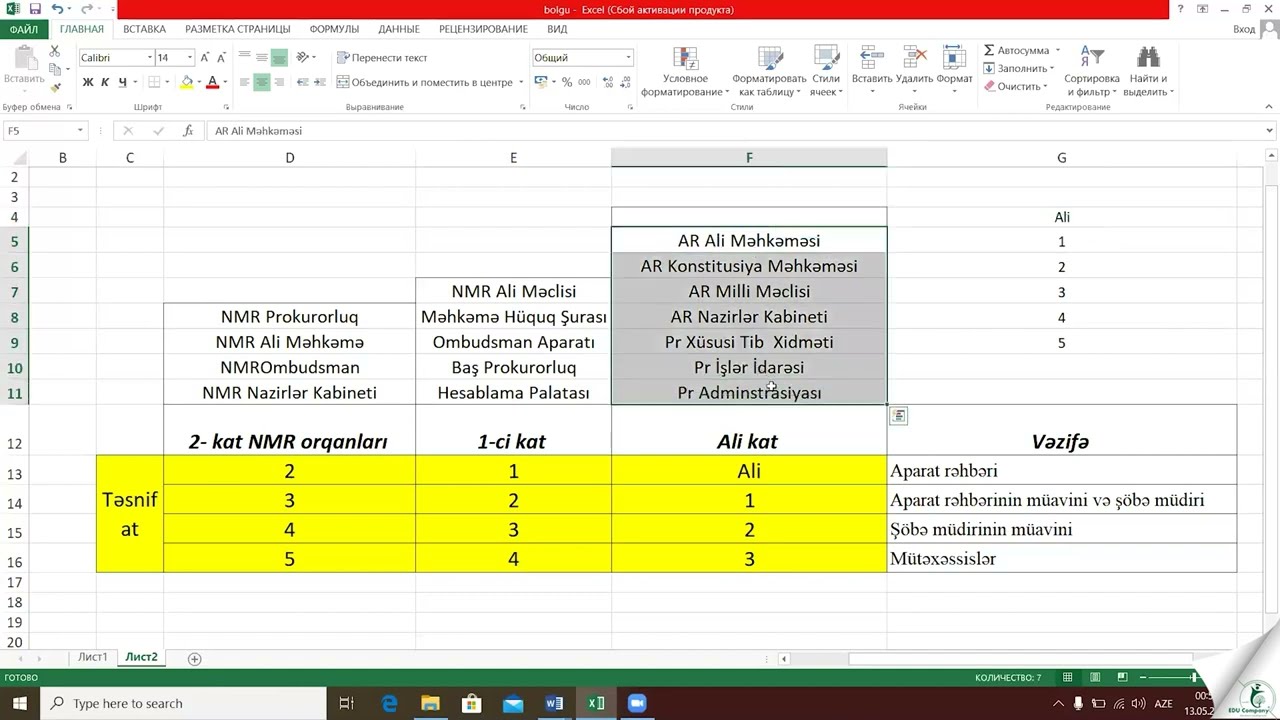Viewport: 1280px width, 720px height.
Task: Select cell with AR Milli Məclisi
Action: (749, 292)
